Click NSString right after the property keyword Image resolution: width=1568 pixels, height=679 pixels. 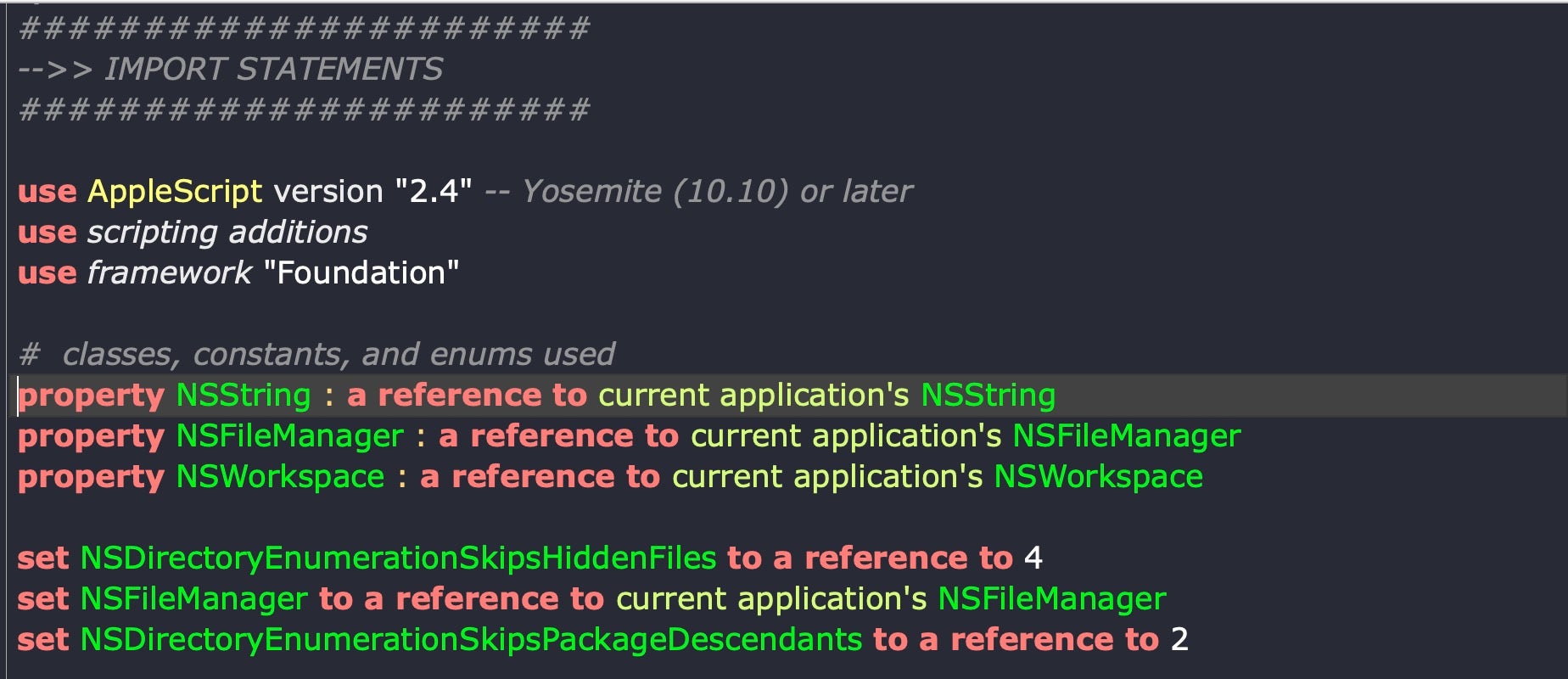click(x=244, y=395)
